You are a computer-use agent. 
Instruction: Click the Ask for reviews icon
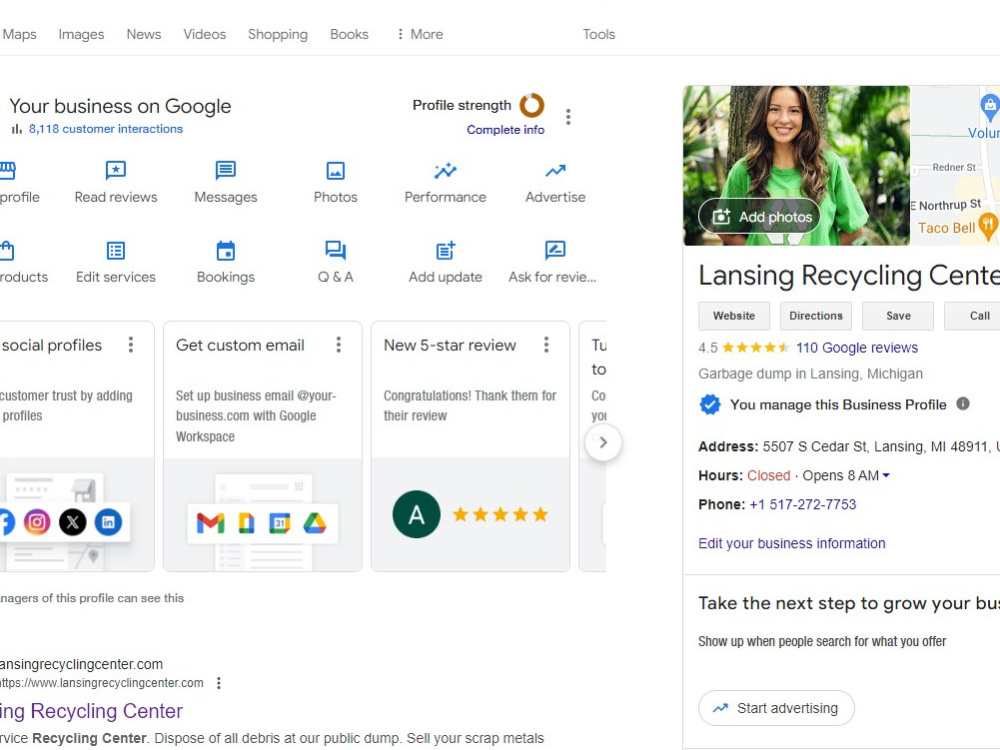555,250
